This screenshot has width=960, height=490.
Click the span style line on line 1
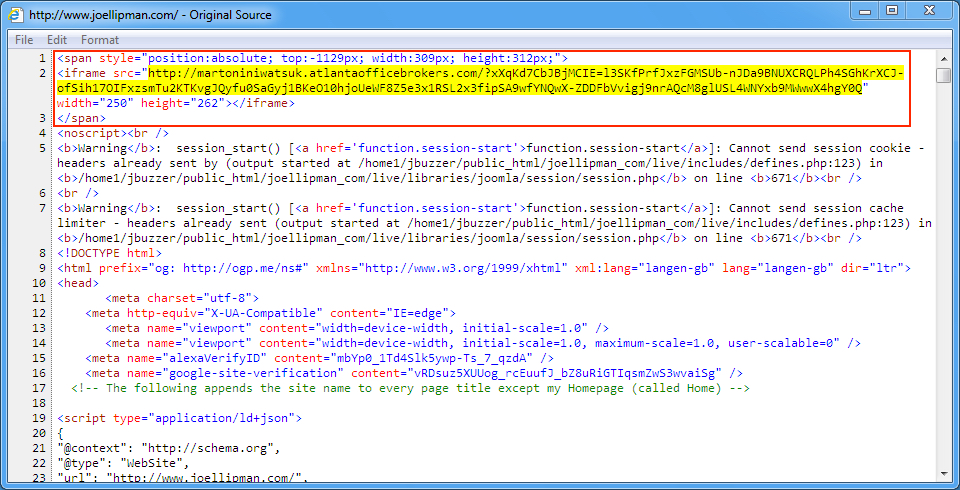(313, 59)
